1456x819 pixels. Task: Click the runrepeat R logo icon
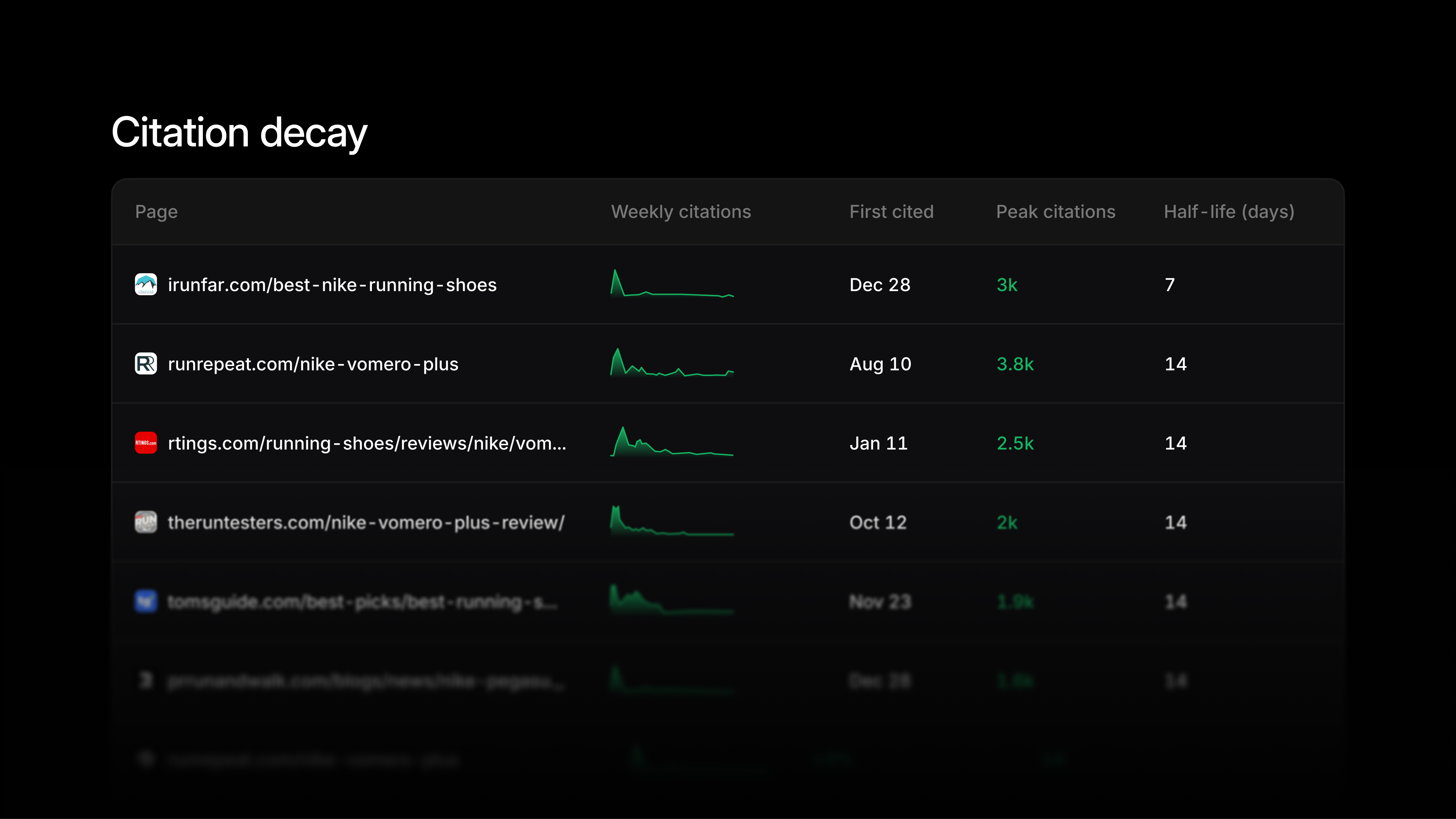(146, 363)
